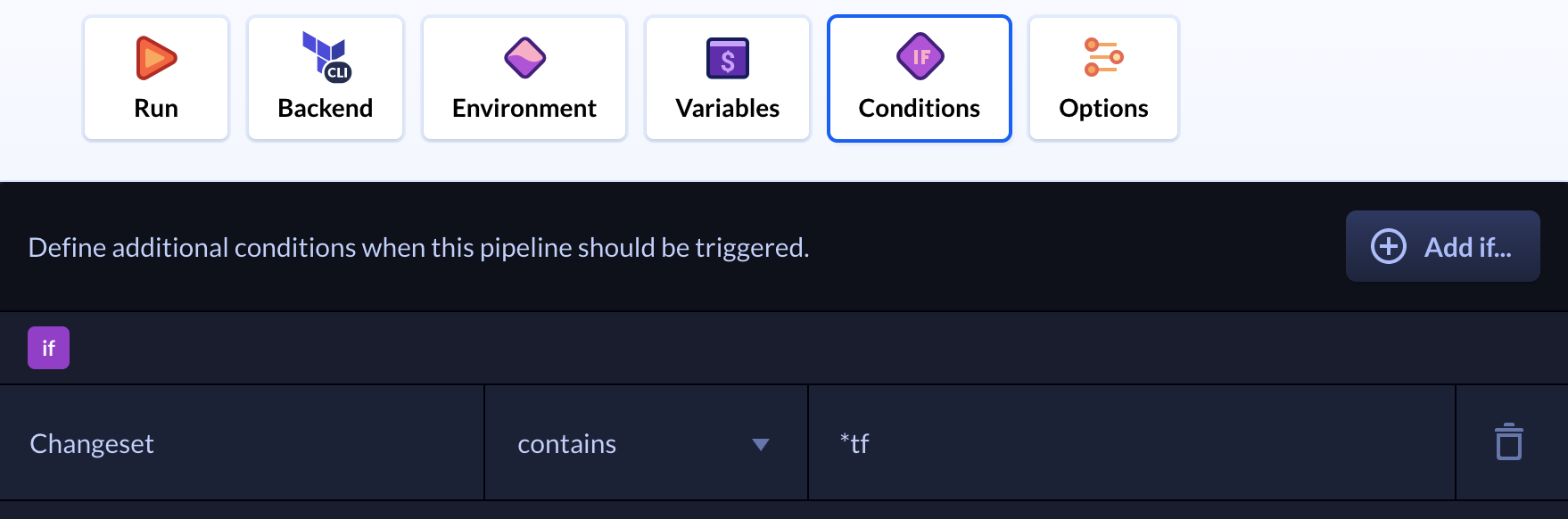
Task: Click the circled plus icon in Add if
Action: tap(1389, 246)
